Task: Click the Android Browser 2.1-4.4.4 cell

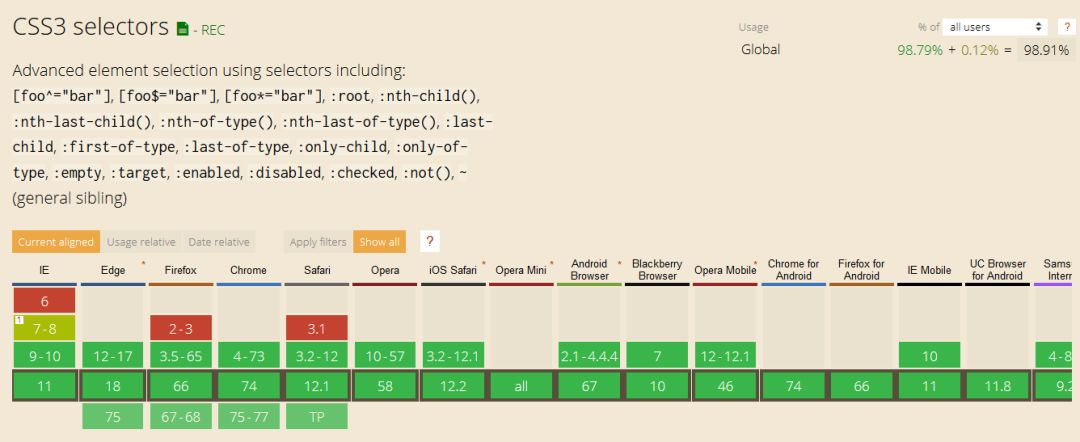Action: coord(590,355)
